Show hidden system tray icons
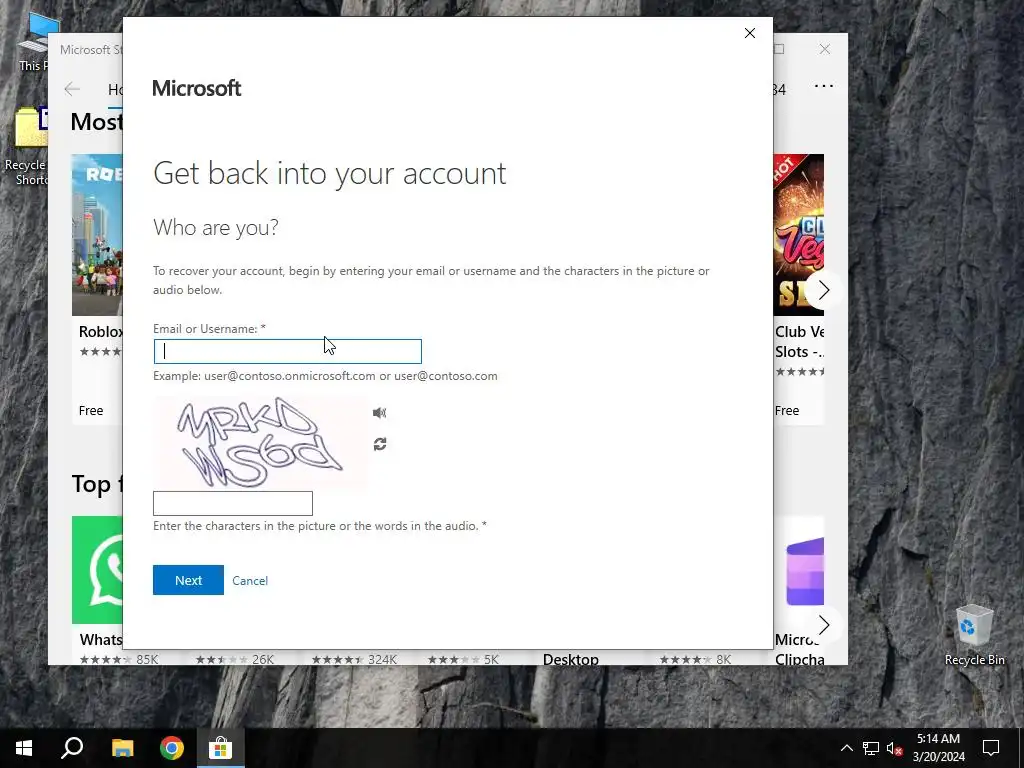The width and height of the screenshot is (1024, 768). 846,748
